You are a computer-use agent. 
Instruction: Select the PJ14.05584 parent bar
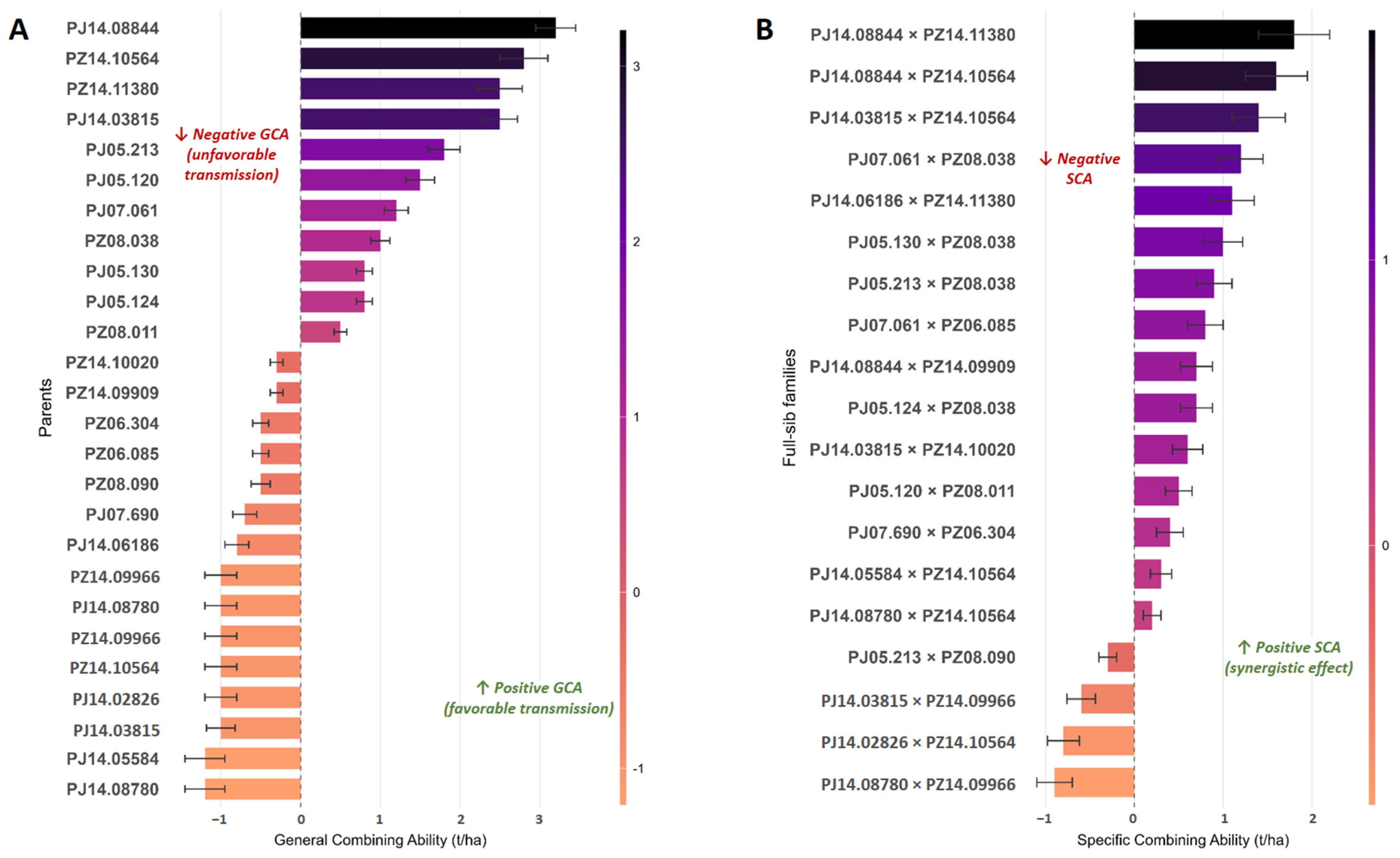coord(253,758)
